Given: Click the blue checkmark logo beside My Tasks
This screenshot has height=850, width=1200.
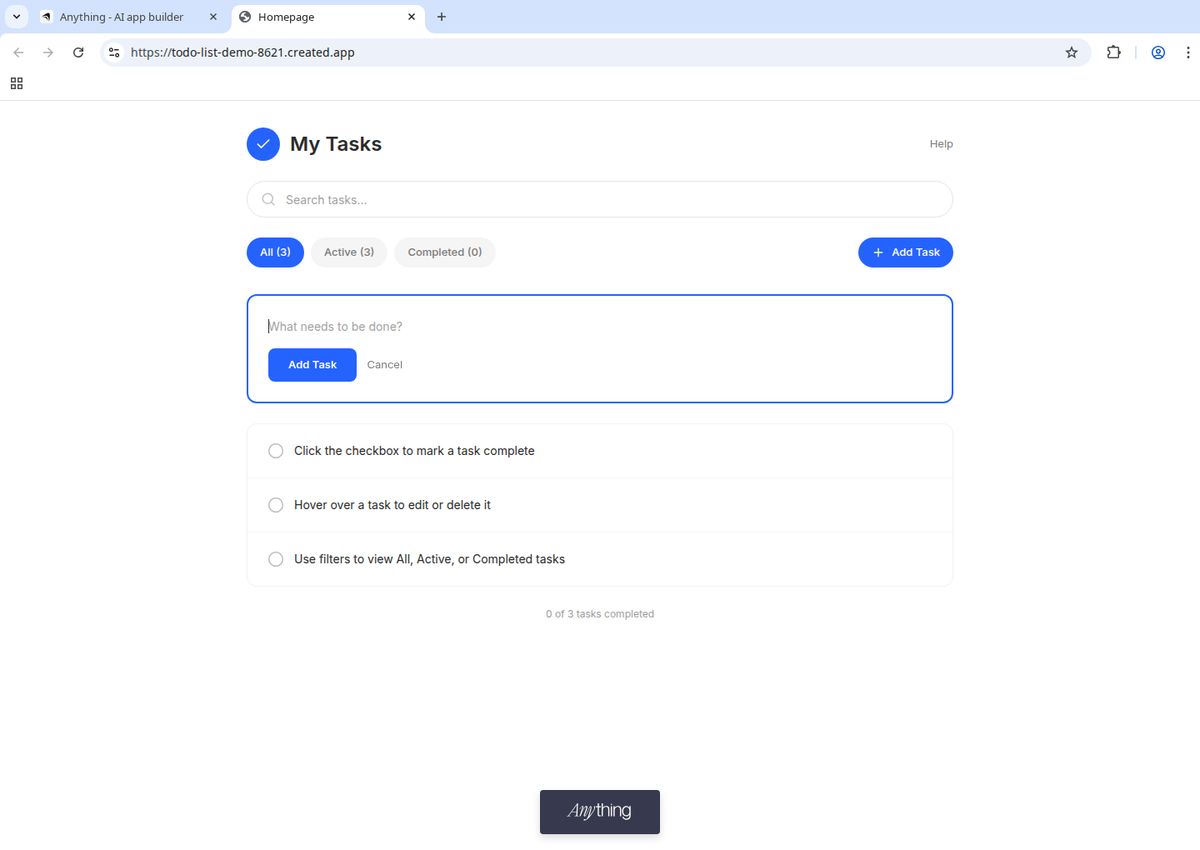Looking at the screenshot, I should point(262,143).
